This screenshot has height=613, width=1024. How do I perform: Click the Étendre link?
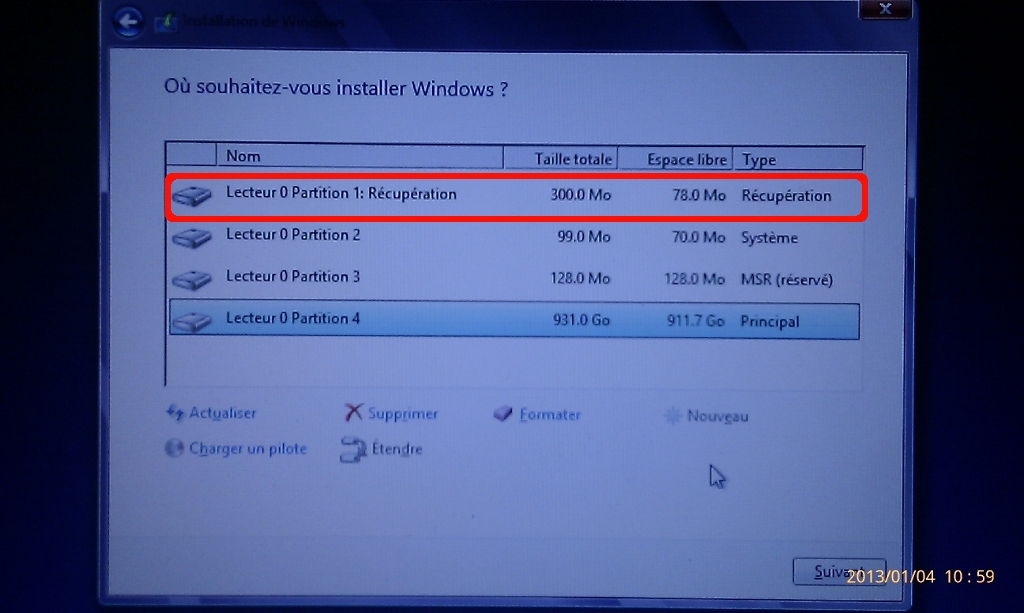tap(397, 449)
